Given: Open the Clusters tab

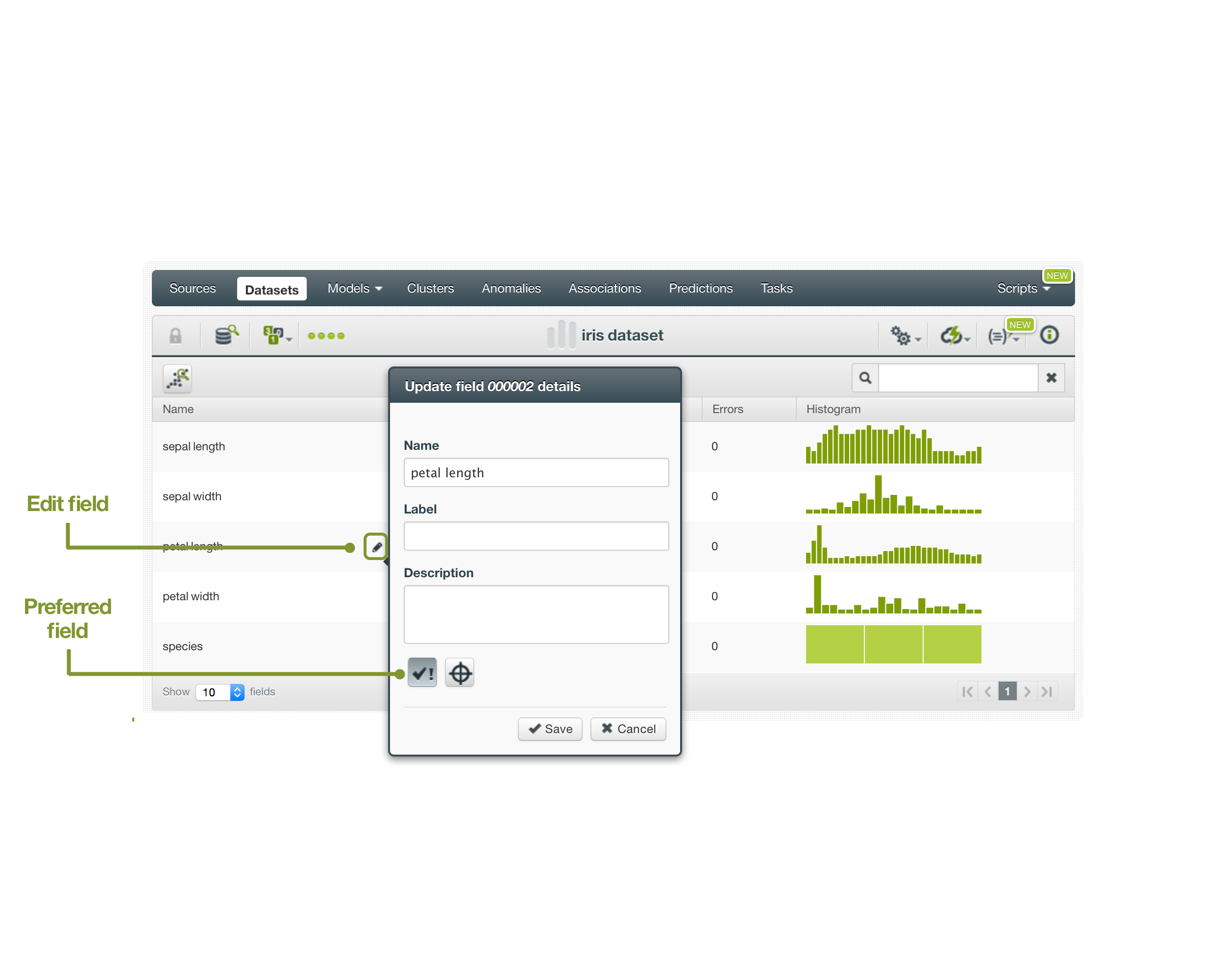Looking at the screenshot, I should (430, 287).
